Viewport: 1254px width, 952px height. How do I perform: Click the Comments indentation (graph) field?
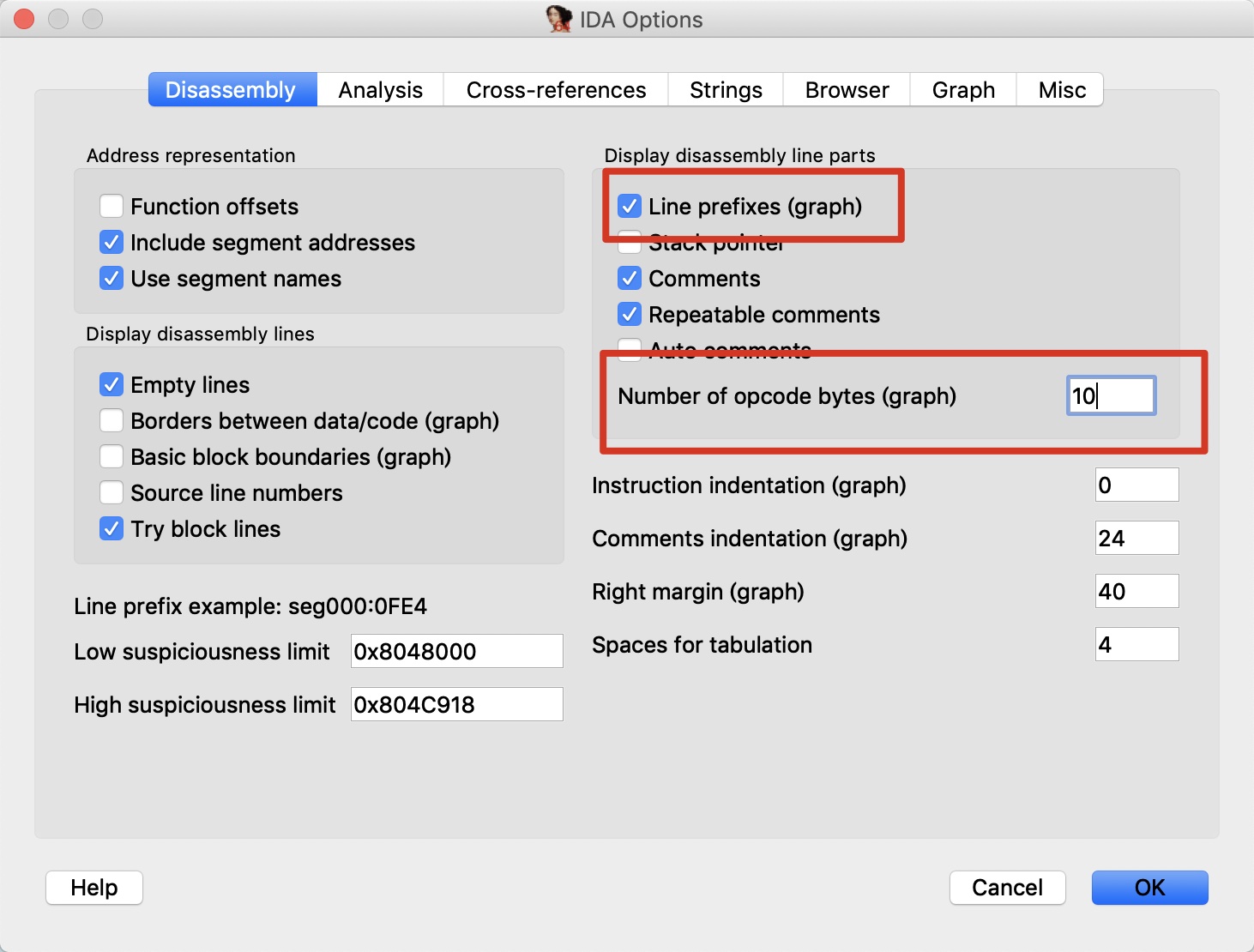1136,539
